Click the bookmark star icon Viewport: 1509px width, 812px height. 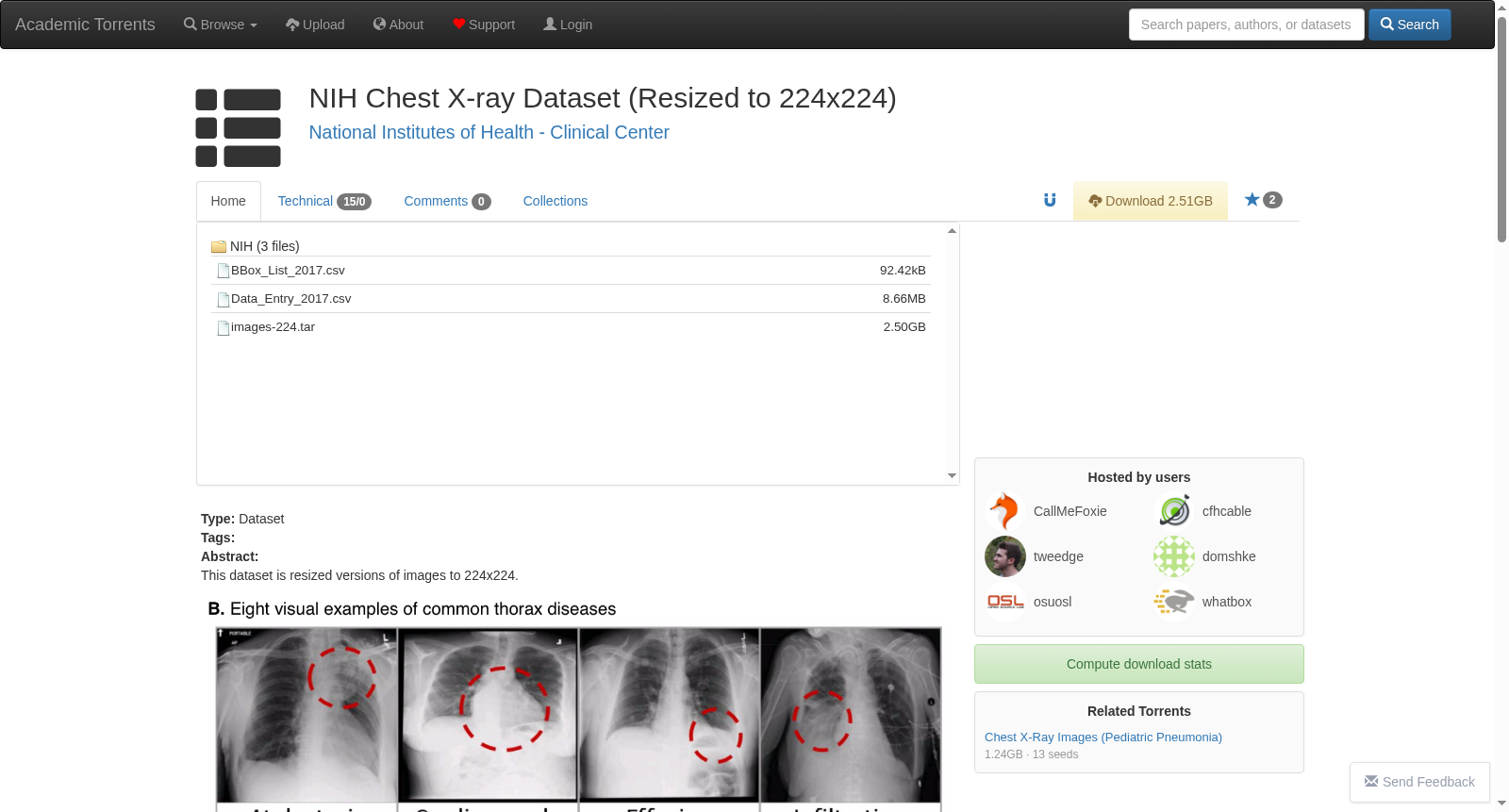1252,200
